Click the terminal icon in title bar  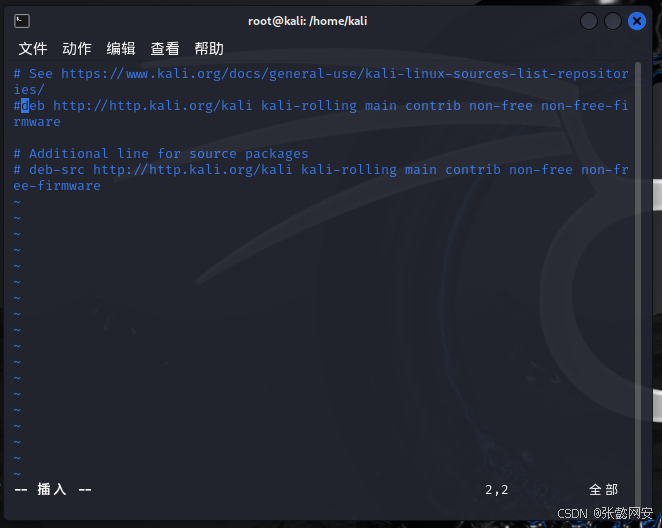(x=22, y=21)
